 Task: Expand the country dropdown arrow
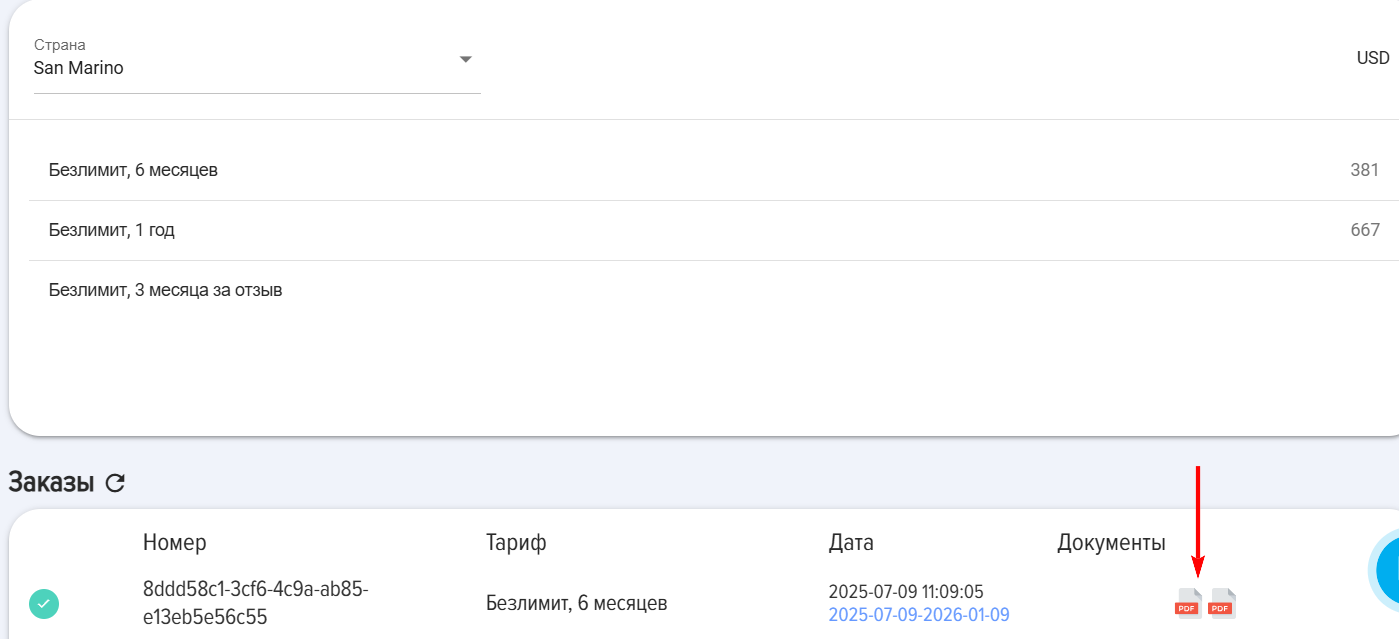(465, 59)
